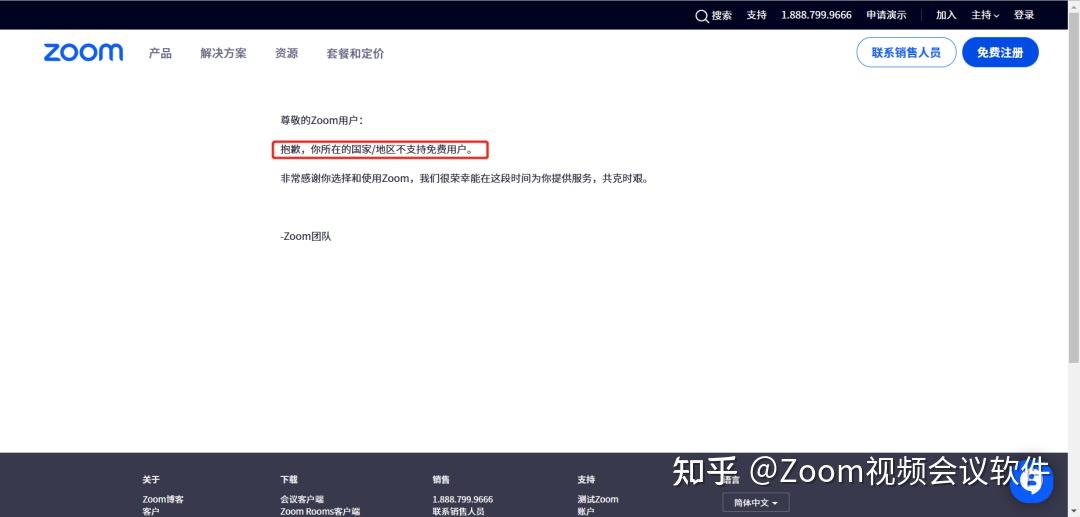
Task: Click the 支持 footer heading
Action: coord(586,479)
